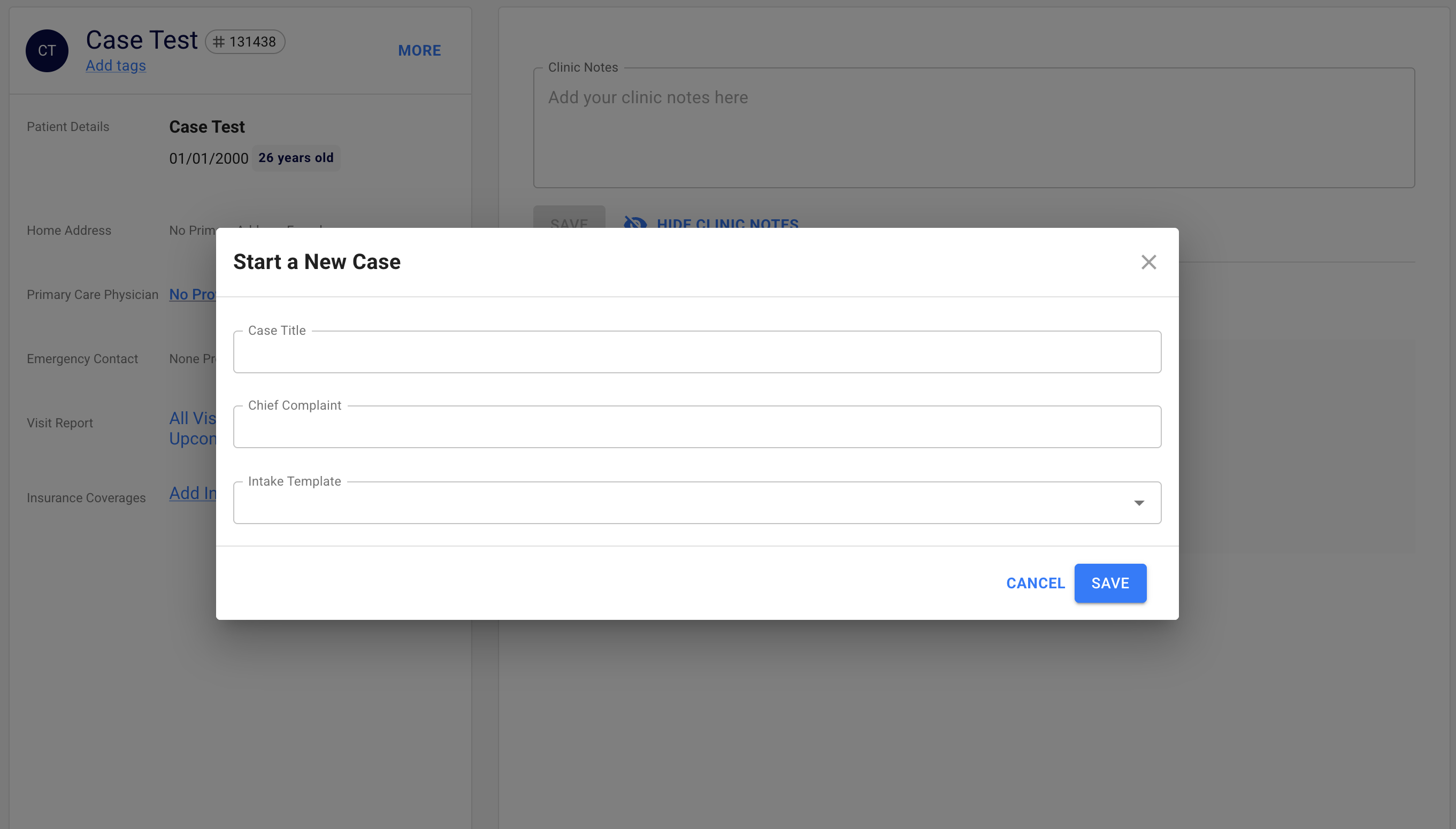Open the MORE patient options
The image size is (1456, 829).
pos(419,51)
